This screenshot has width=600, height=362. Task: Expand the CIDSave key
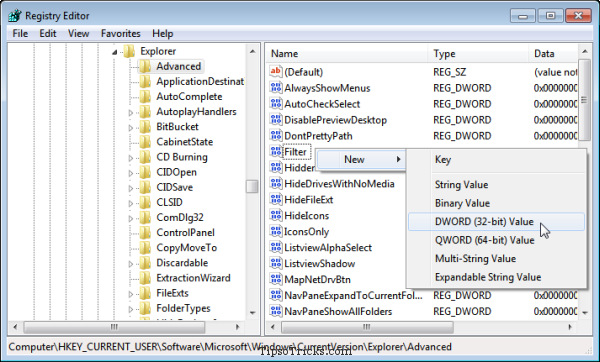130,188
